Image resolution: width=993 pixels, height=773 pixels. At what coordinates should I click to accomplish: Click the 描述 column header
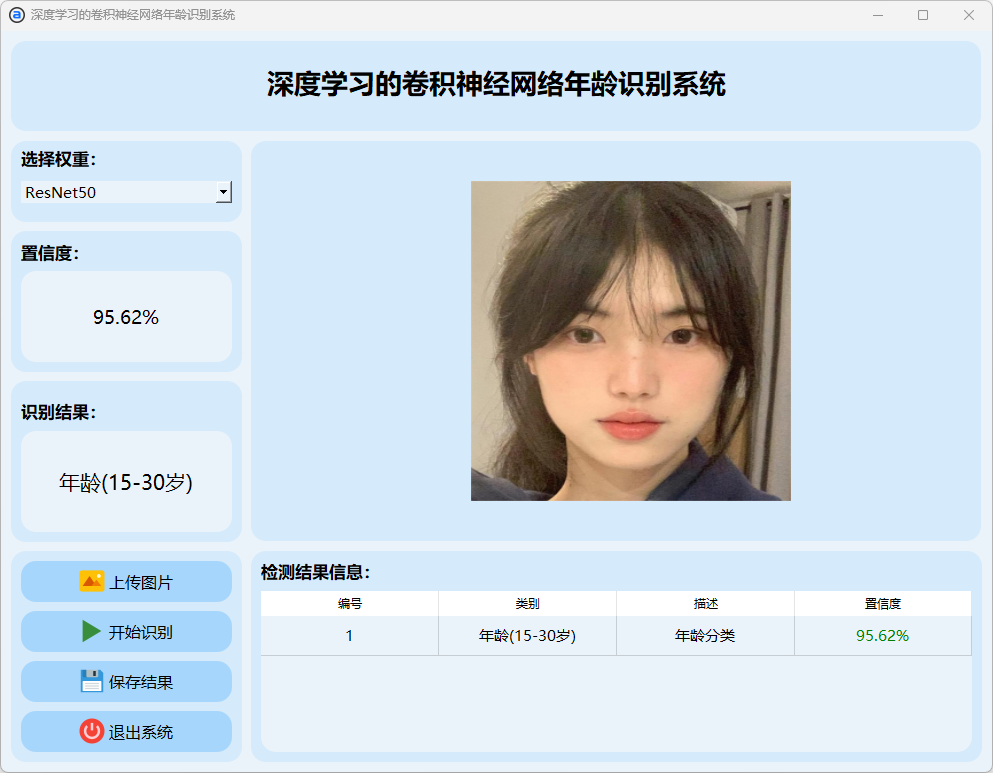(x=705, y=604)
